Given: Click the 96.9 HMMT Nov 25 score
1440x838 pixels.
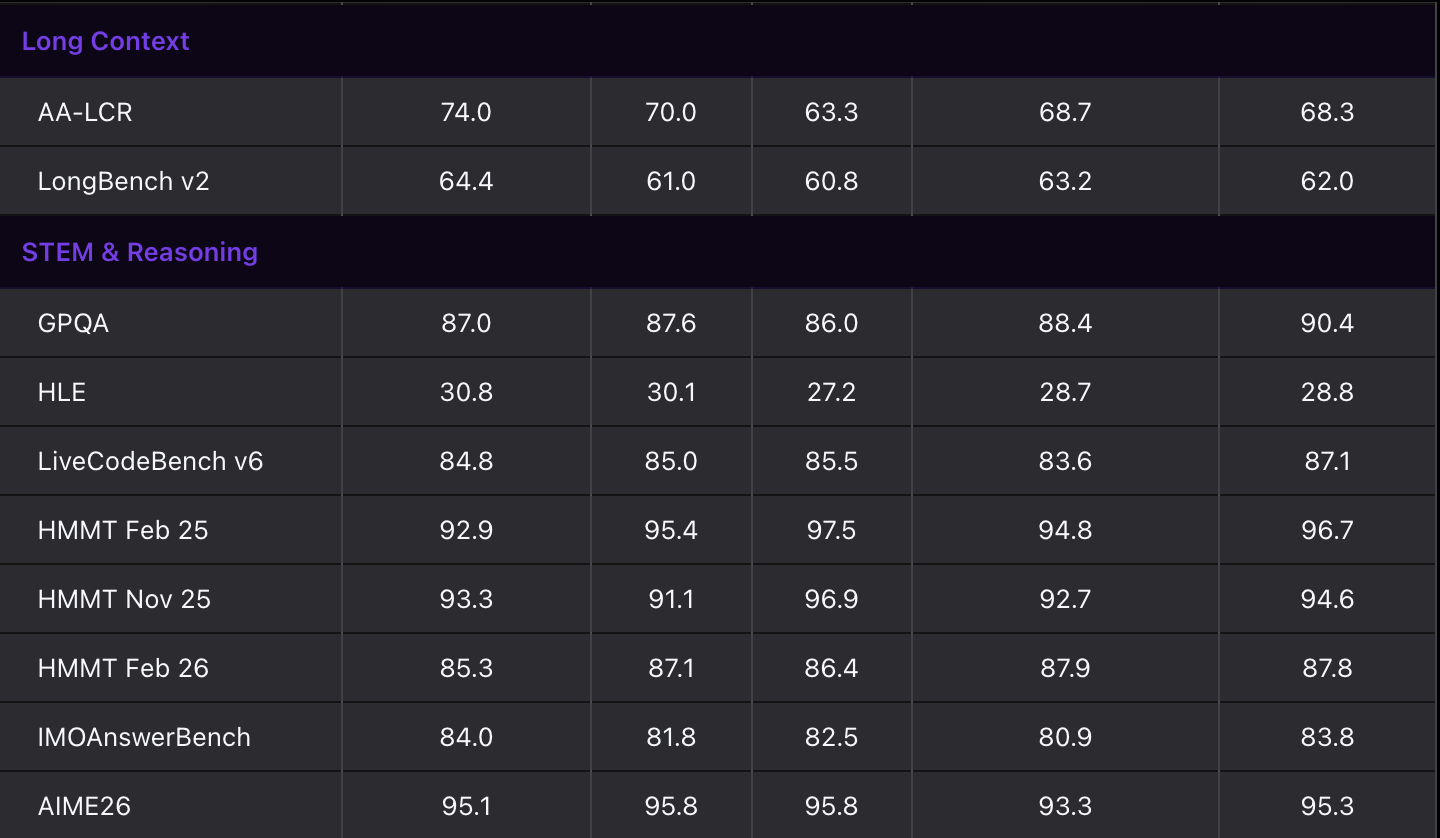Looking at the screenshot, I should click(831, 599).
